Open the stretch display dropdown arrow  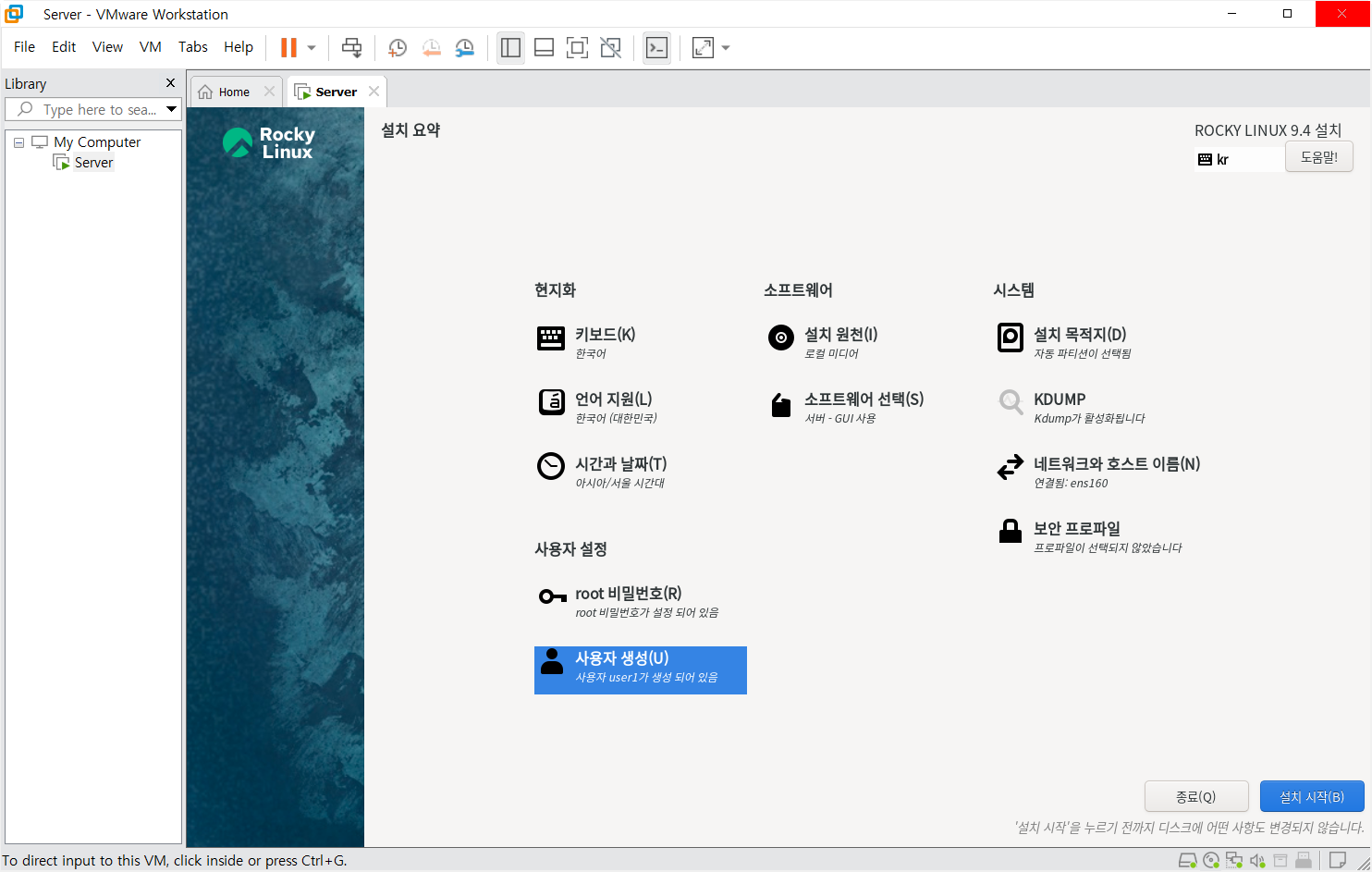[x=726, y=48]
